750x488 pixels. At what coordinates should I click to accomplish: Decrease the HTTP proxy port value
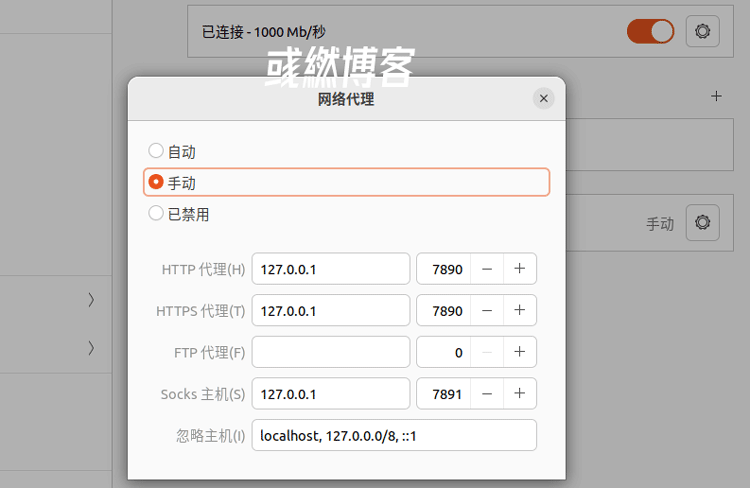486,269
